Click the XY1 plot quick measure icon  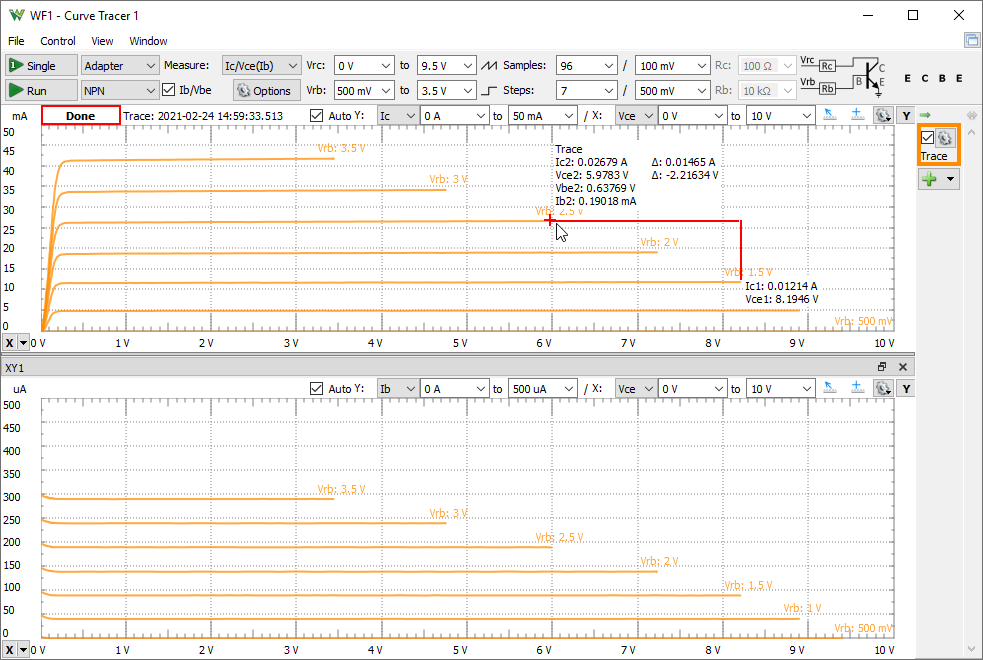click(x=831, y=388)
